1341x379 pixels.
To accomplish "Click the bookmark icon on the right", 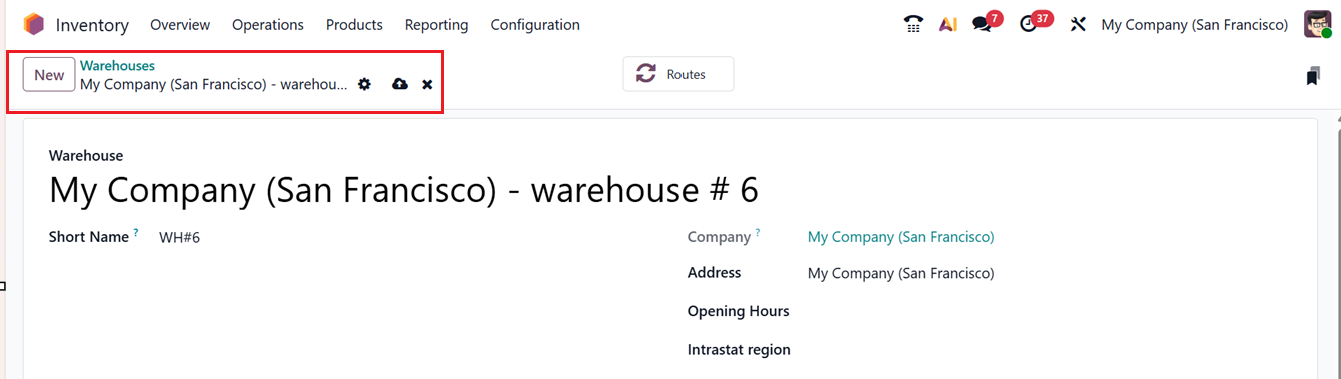I will pyautogui.click(x=1313, y=77).
